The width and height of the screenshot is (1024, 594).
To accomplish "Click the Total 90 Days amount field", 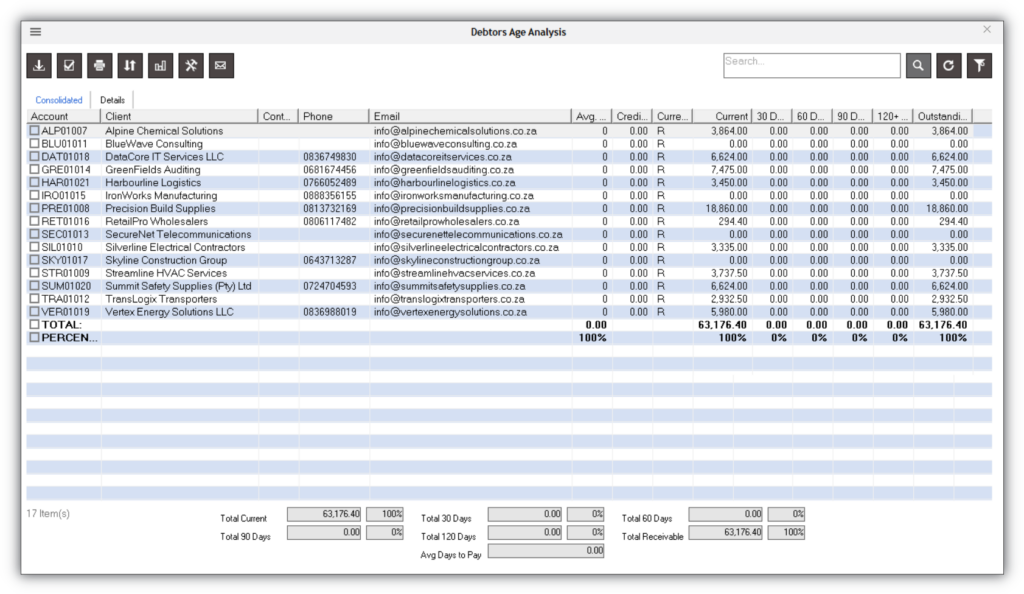I will pos(324,533).
